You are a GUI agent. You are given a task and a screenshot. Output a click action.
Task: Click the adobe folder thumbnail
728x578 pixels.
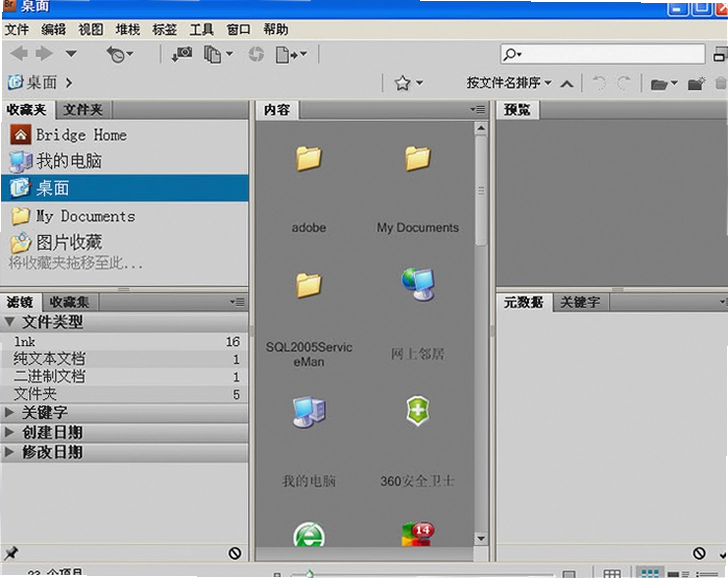(308, 159)
